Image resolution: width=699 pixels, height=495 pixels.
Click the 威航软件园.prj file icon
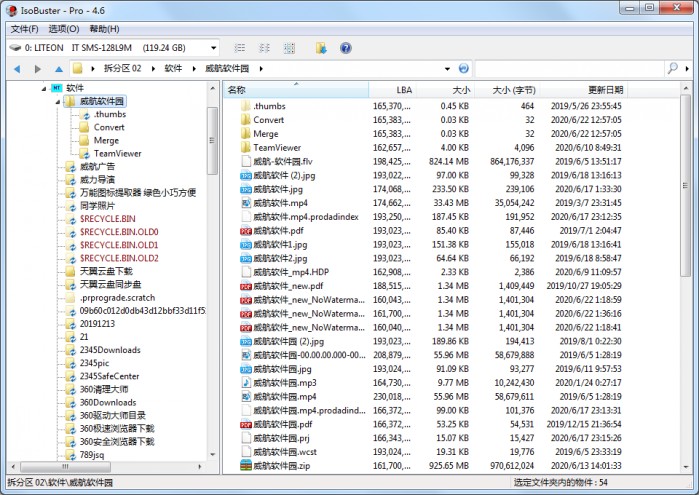point(246,438)
